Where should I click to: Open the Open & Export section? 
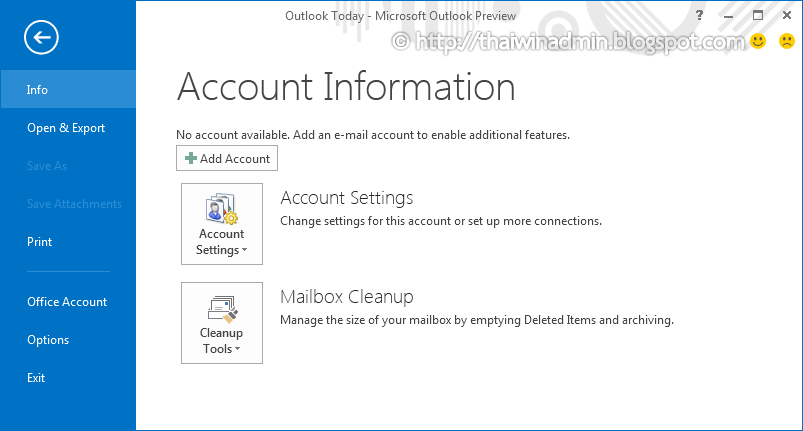click(x=68, y=128)
